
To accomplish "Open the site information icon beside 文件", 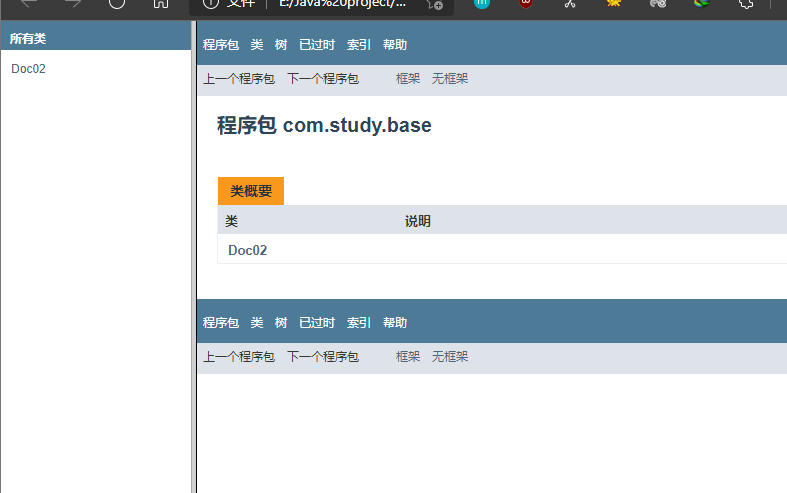I will pos(211,4).
